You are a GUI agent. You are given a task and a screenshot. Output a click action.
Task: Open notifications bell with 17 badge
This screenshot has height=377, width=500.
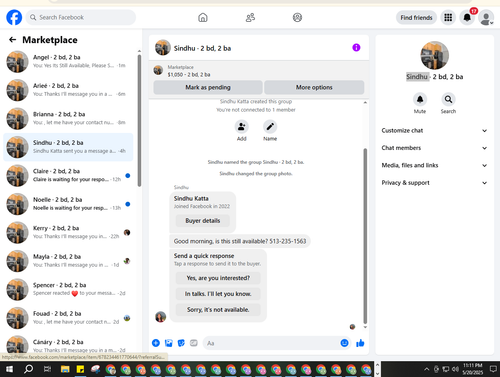pyautogui.click(x=467, y=17)
